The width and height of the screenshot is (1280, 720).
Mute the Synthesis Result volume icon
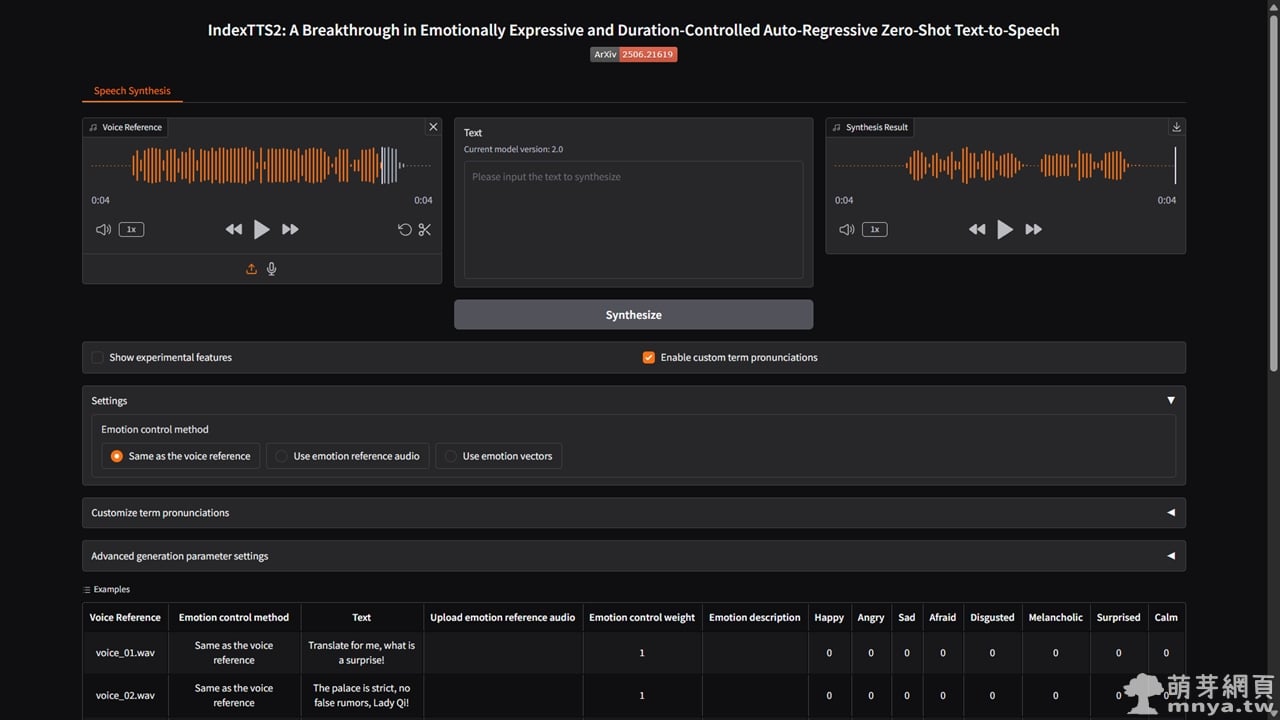(x=847, y=229)
